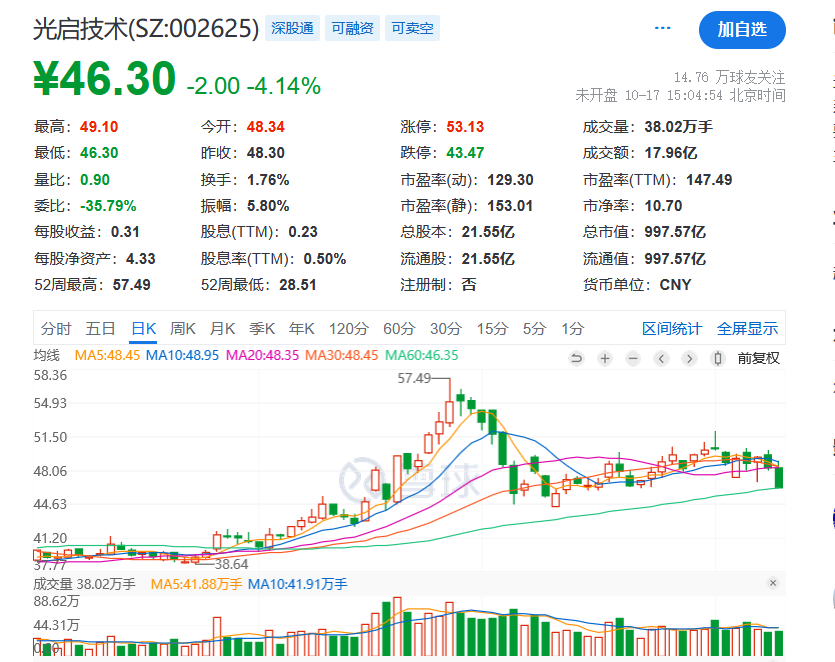Open the three-dot more options menu
The height and width of the screenshot is (662, 835).
(x=662, y=28)
